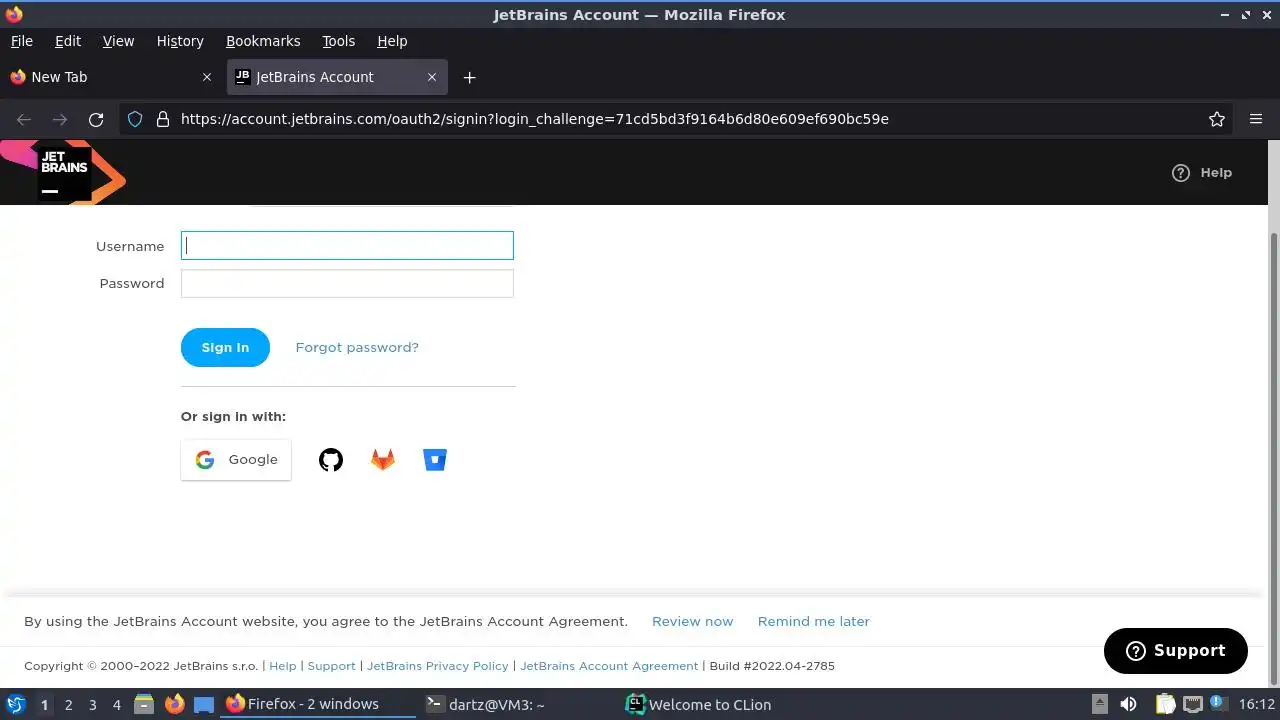Switch to dartz@VM3 terminal window
The width and height of the screenshot is (1280, 720).
pos(517,704)
